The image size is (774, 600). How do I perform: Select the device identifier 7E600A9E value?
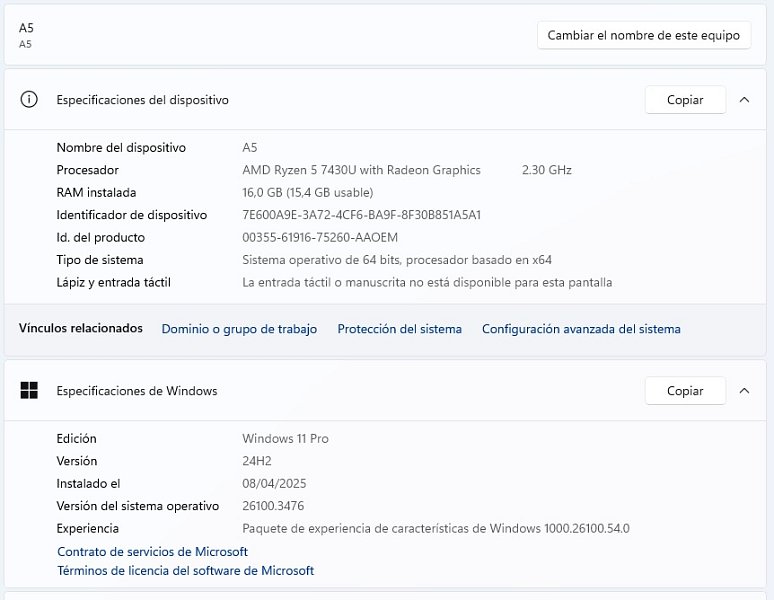361,215
